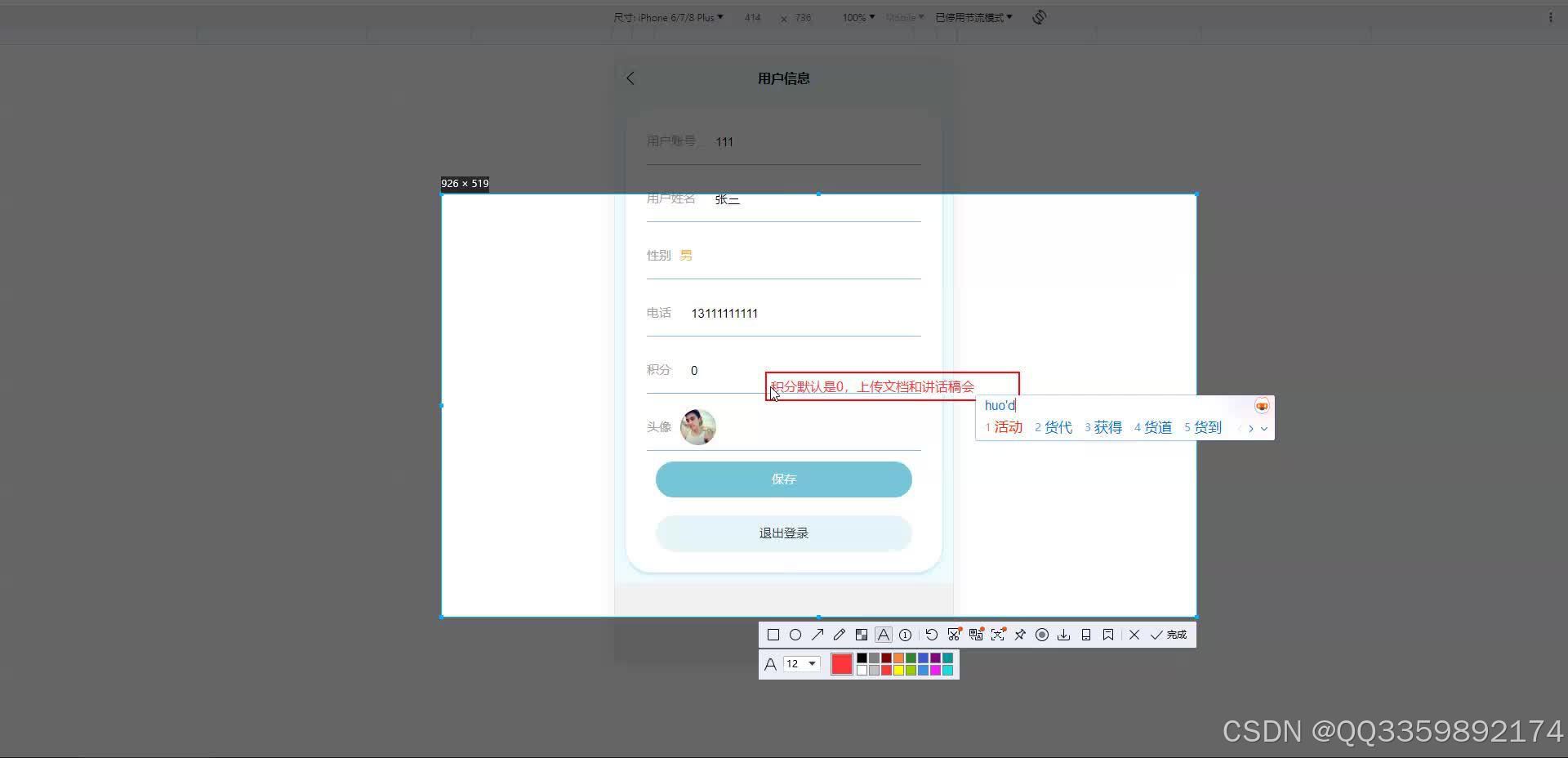Viewport: 1568px width, 758px height.
Task: Pin the screenshot to screen
Action: click(1020, 635)
